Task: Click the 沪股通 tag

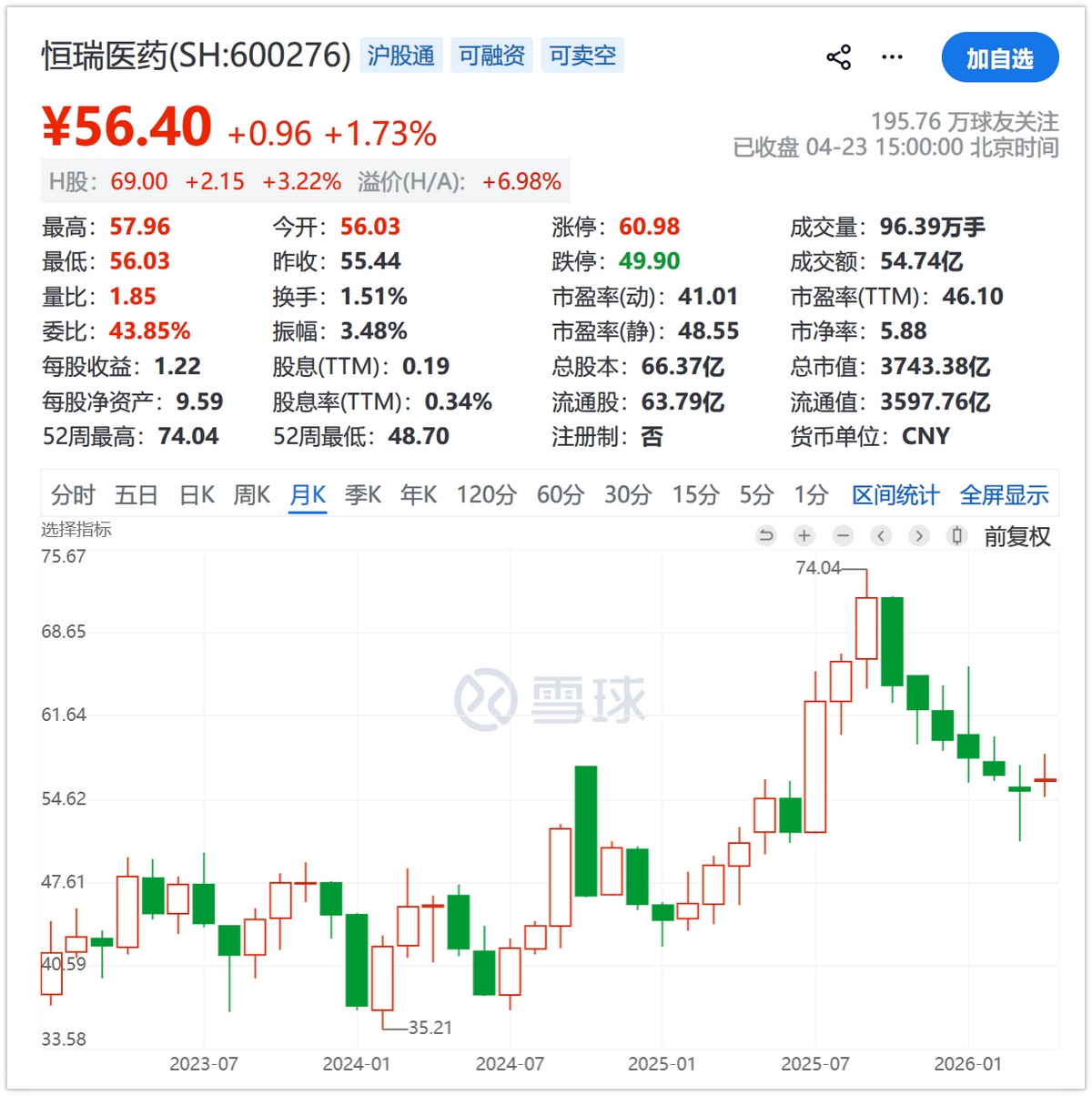Action: [401, 56]
